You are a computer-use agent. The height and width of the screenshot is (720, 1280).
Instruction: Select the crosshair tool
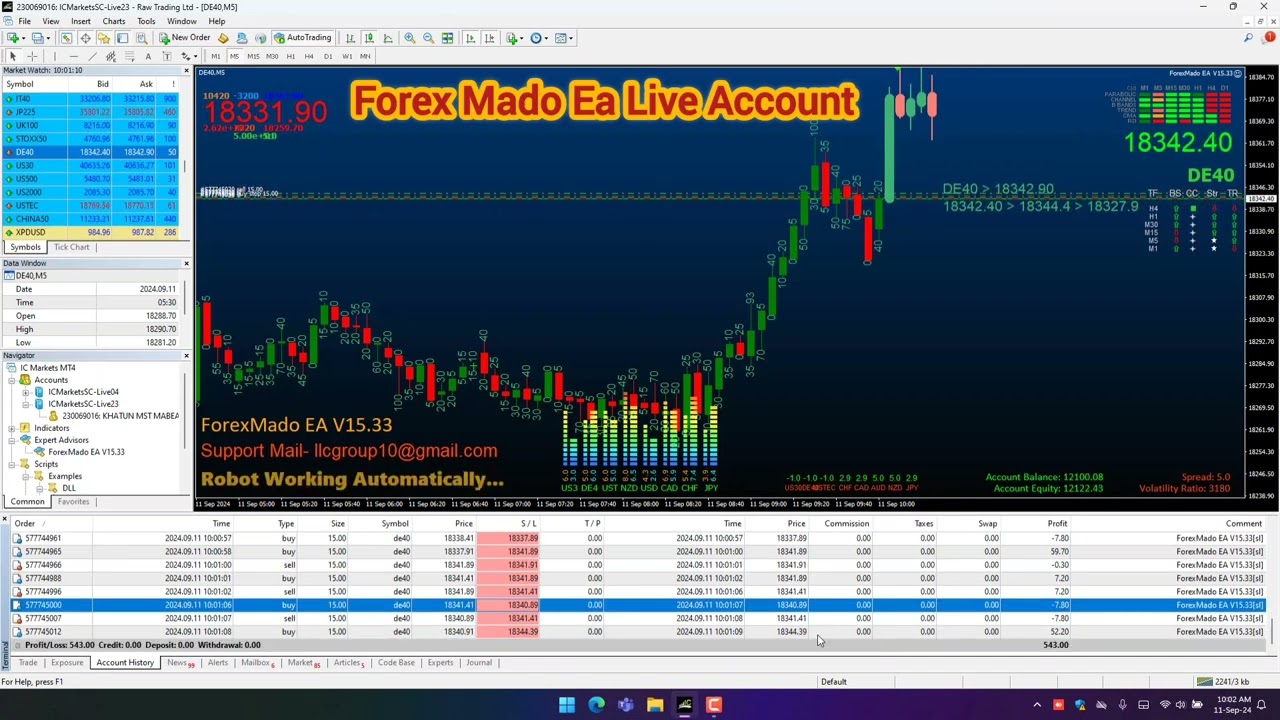[x=32, y=56]
